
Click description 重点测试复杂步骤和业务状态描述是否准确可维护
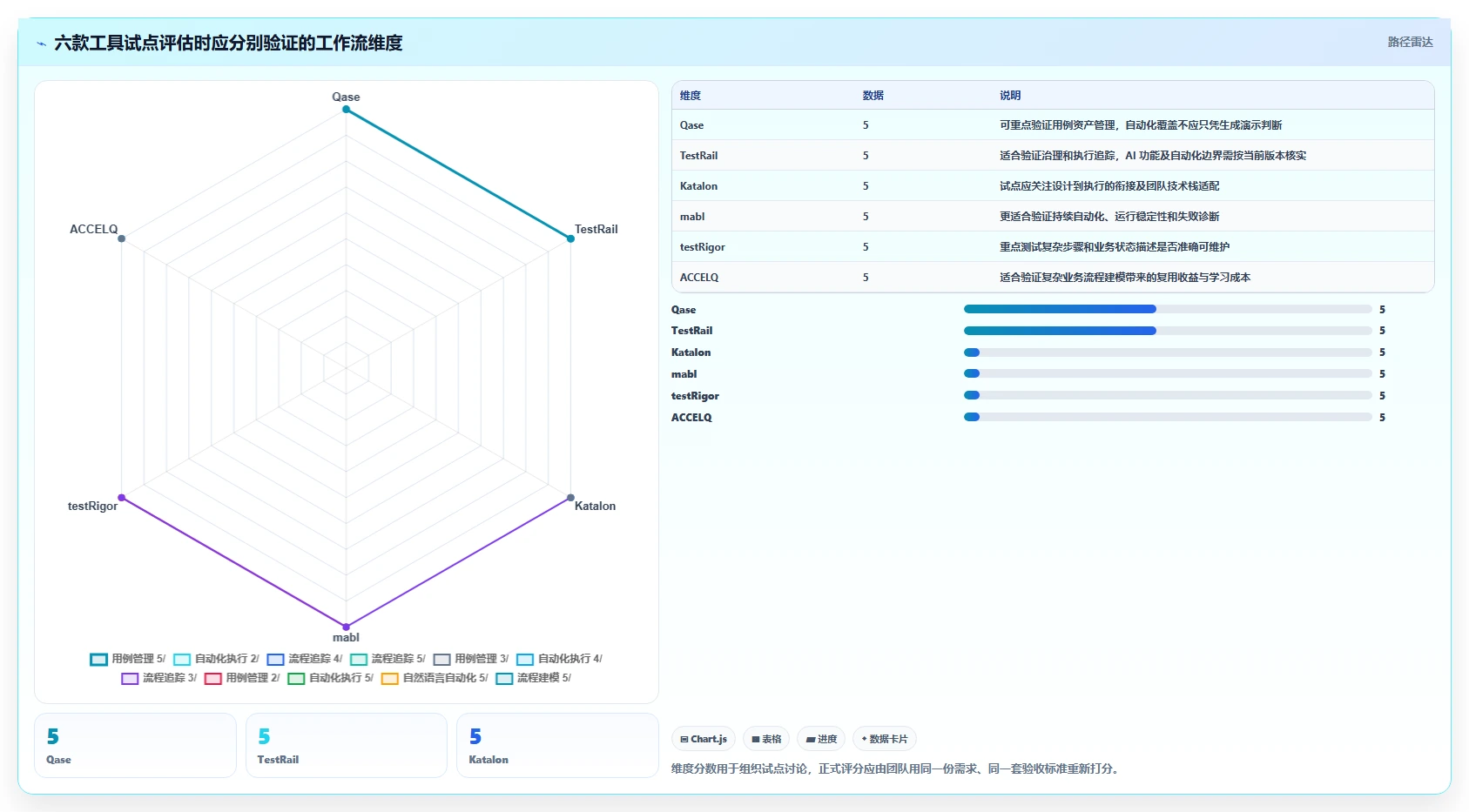coord(1115,247)
